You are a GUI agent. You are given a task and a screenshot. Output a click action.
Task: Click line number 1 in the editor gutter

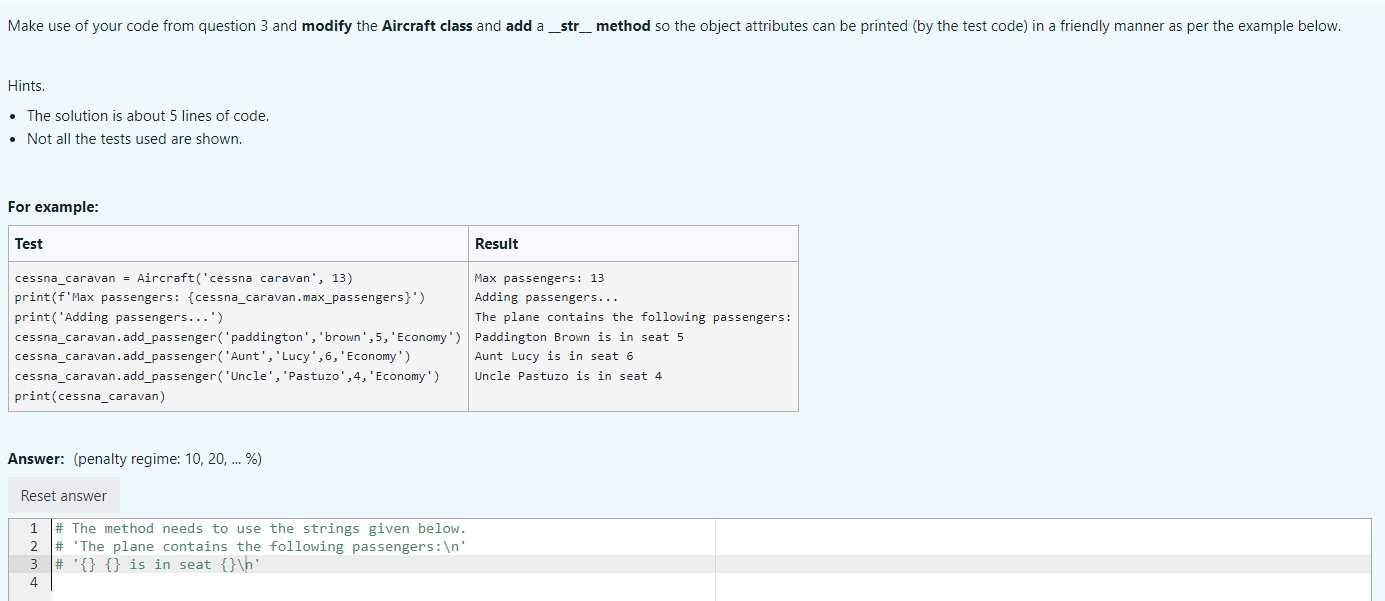[x=33, y=527]
